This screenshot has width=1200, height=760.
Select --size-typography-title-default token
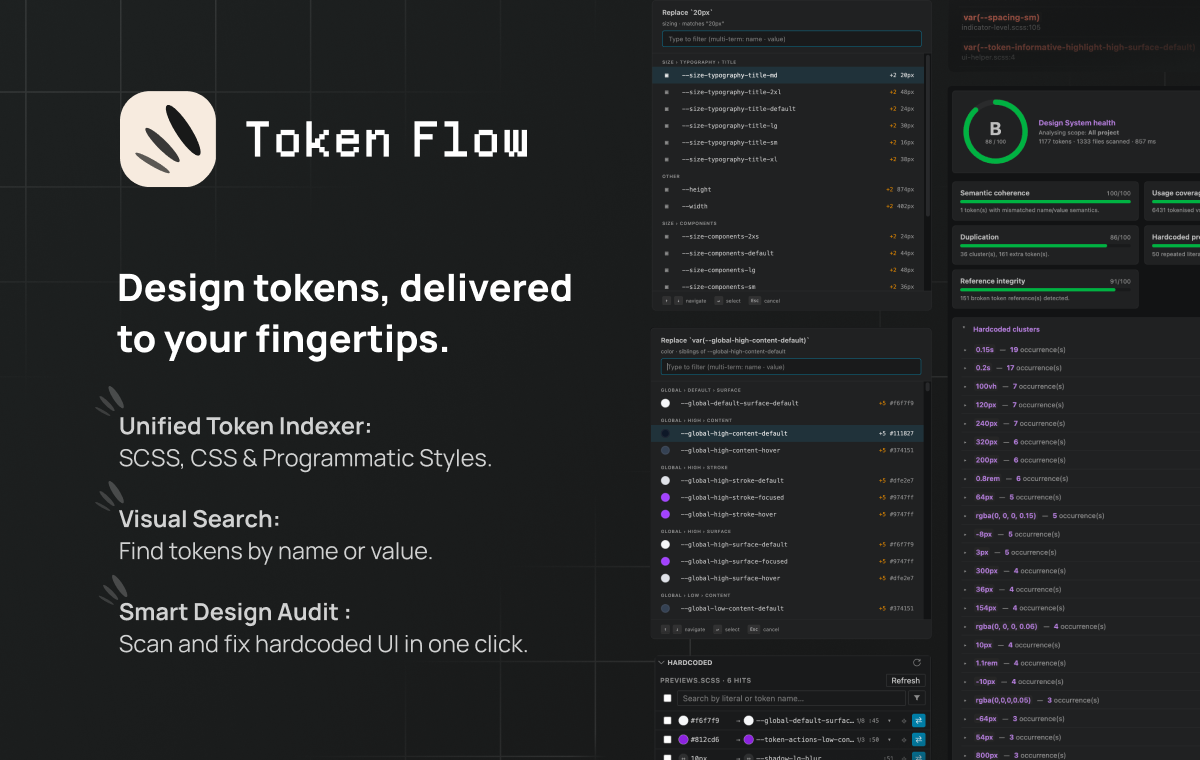pyautogui.click(x=788, y=109)
